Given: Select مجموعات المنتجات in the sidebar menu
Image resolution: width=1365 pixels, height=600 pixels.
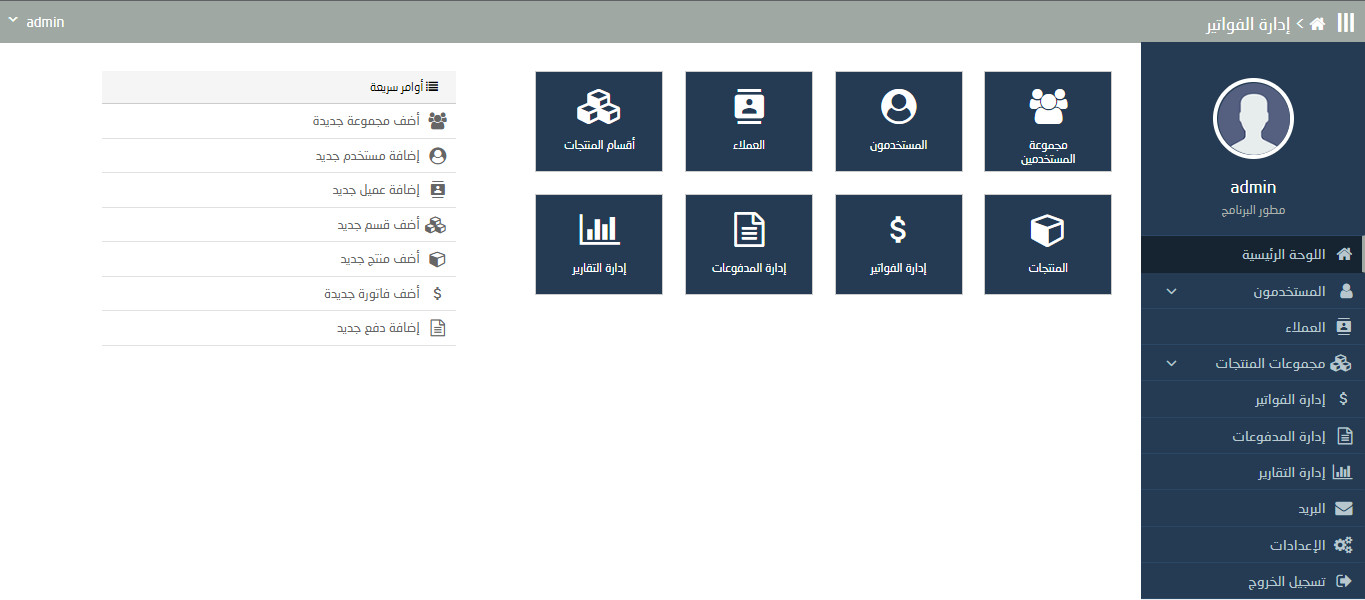Looking at the screenshot, I should click(1252, 363).
